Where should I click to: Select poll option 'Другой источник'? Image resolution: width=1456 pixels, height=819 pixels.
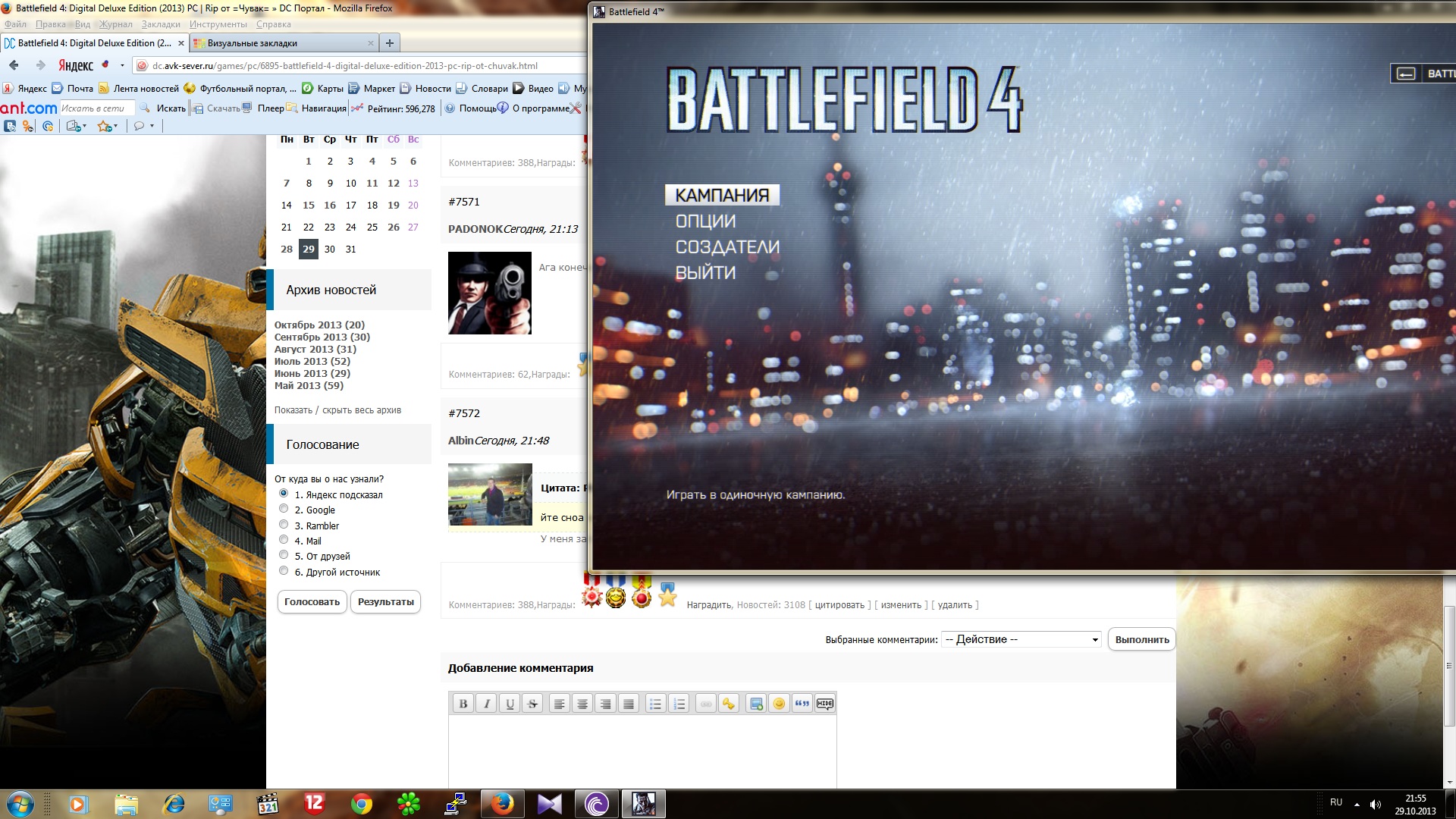(x=284, y=571)
